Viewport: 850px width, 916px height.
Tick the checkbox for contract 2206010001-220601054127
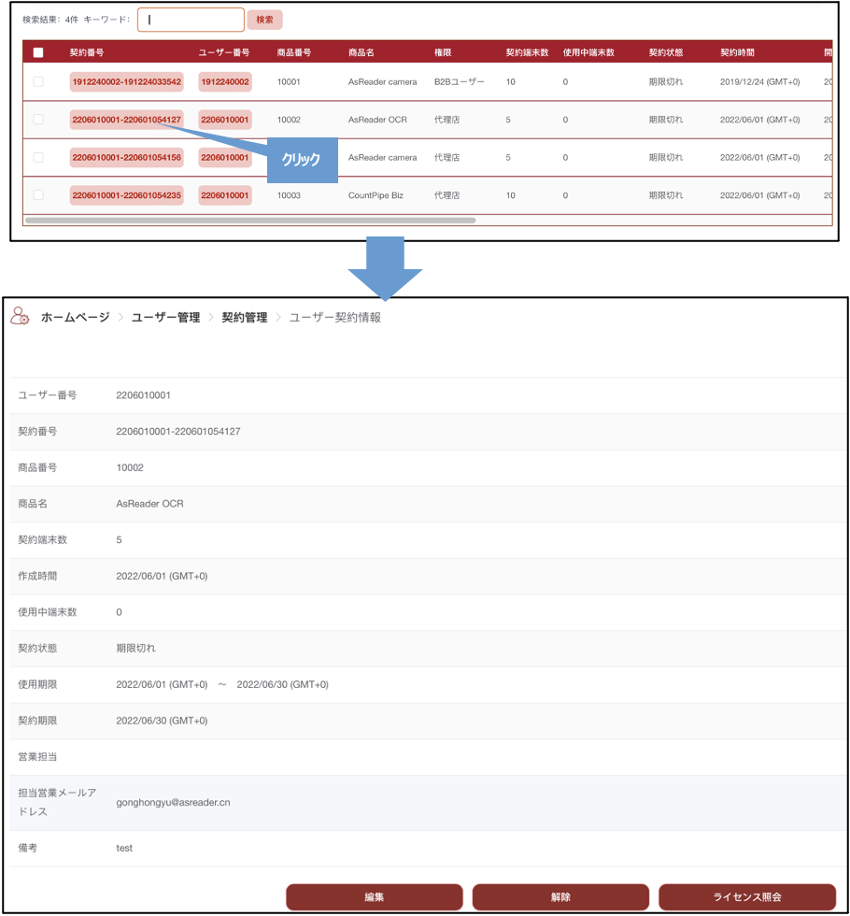tap(38, 120)
